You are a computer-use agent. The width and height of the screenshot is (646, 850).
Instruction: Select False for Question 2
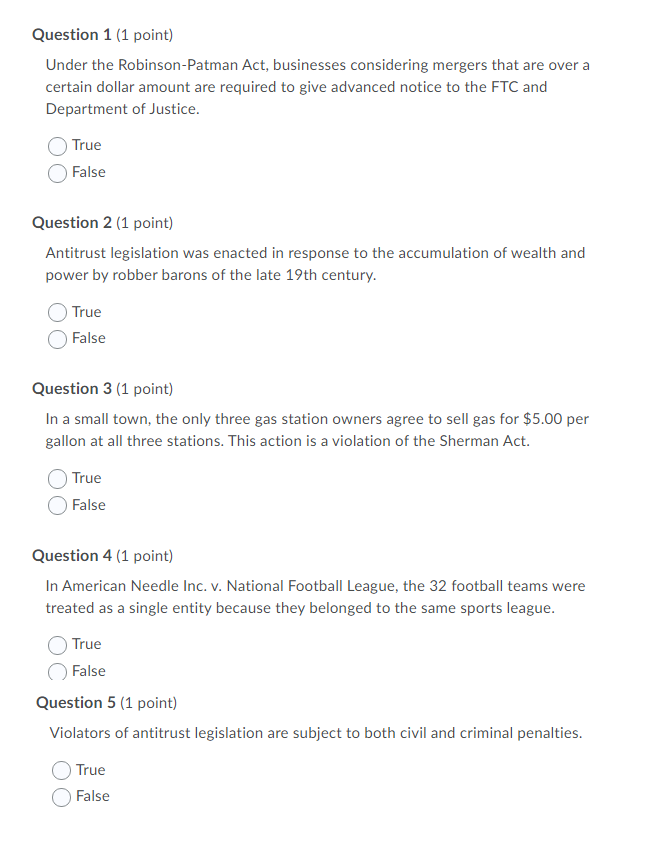point(58,338)
